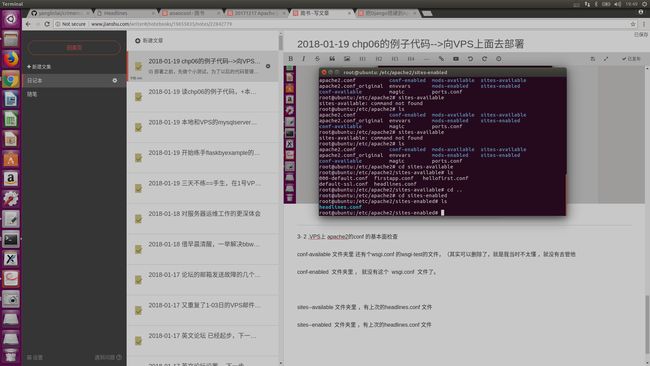Open note 对服务器运维工作的更深体会
This screenshot has width=650, height=366.
203,219
